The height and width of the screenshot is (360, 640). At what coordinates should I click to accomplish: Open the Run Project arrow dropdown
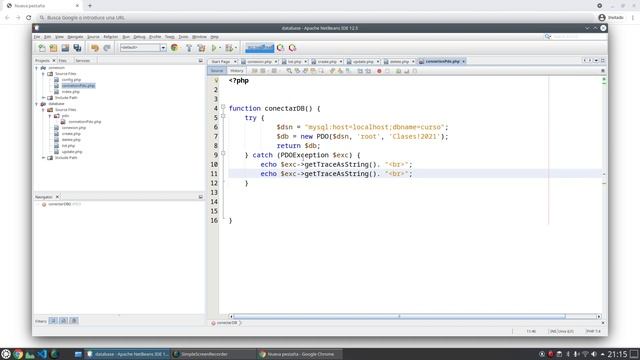[220, 48]
